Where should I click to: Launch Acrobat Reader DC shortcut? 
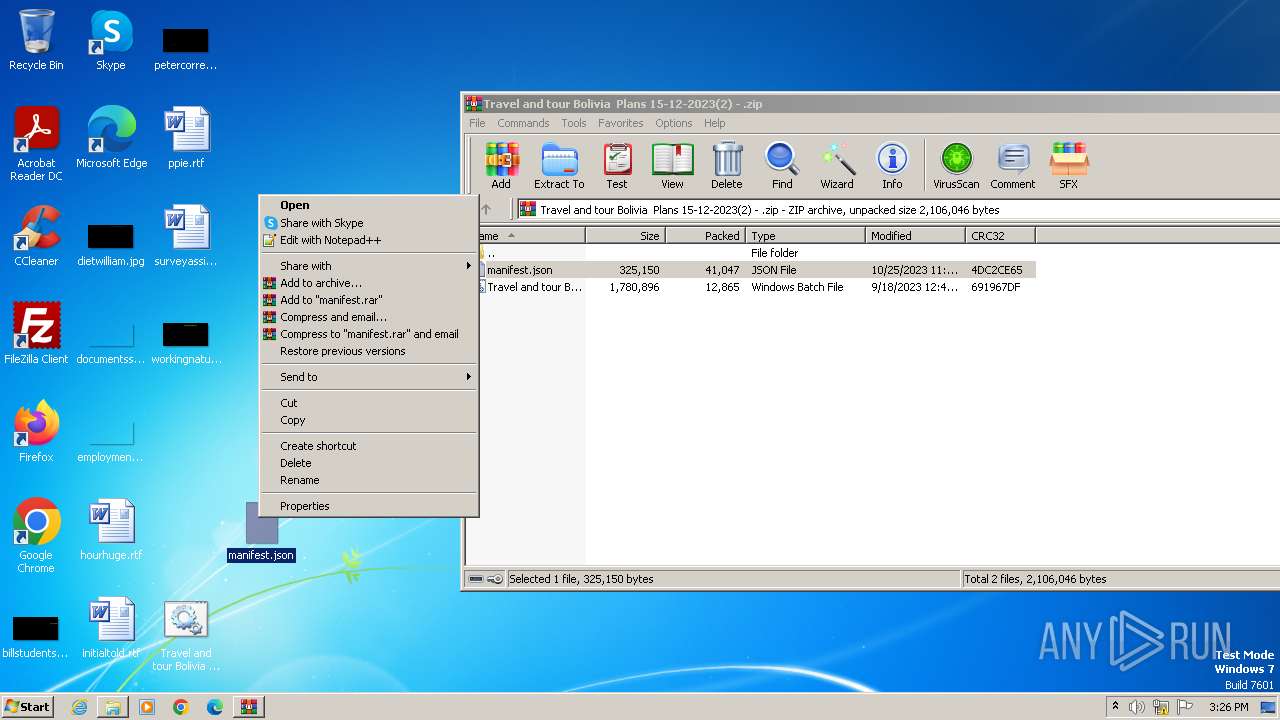[36, 144]
